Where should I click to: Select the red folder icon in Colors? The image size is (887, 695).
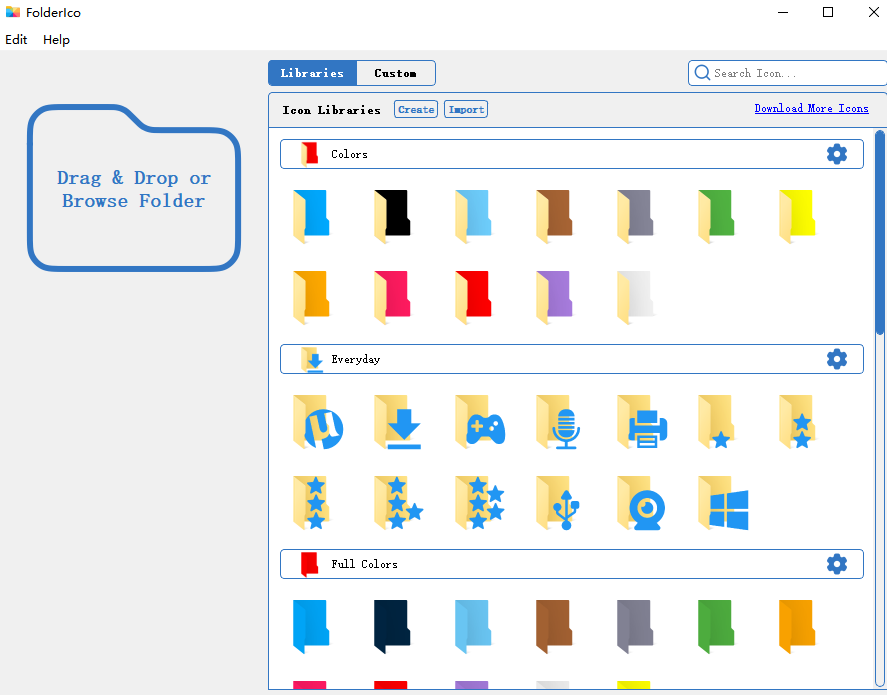473,297
